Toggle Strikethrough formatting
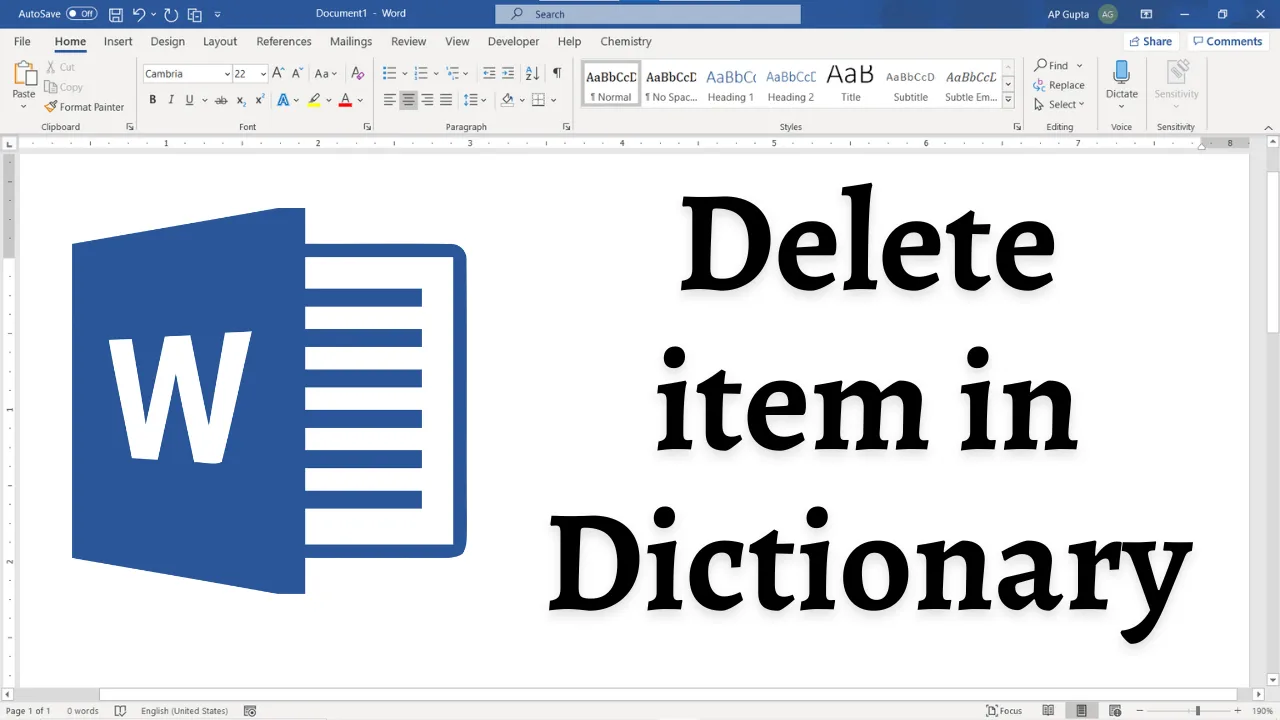This screenshot has height=720, width=1280. (221, 100)
